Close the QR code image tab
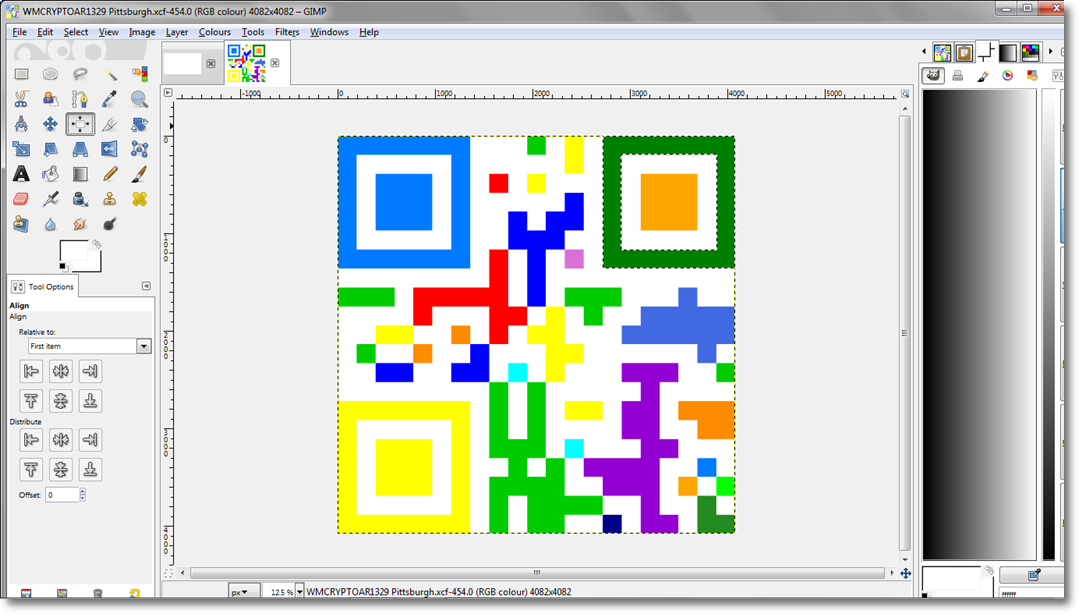 (x=275, y=63)
